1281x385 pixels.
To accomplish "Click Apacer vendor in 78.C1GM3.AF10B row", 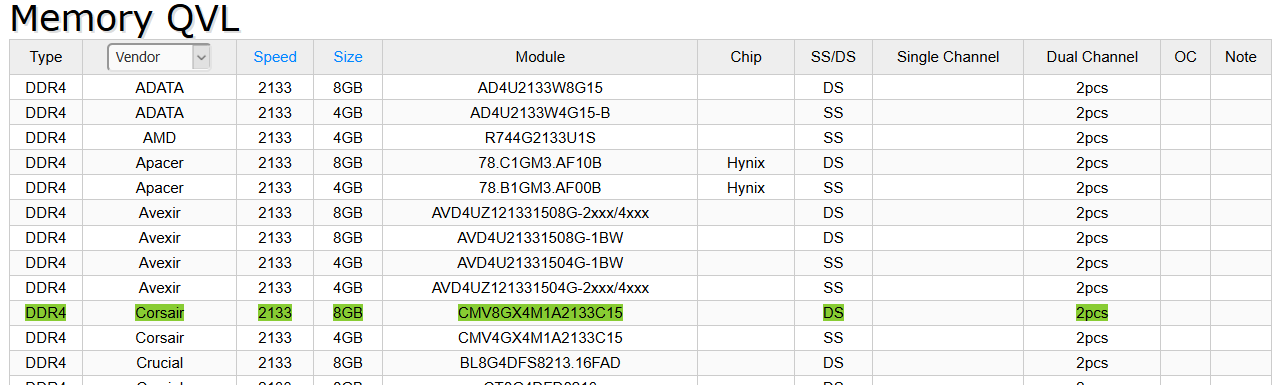I will 159,163.
